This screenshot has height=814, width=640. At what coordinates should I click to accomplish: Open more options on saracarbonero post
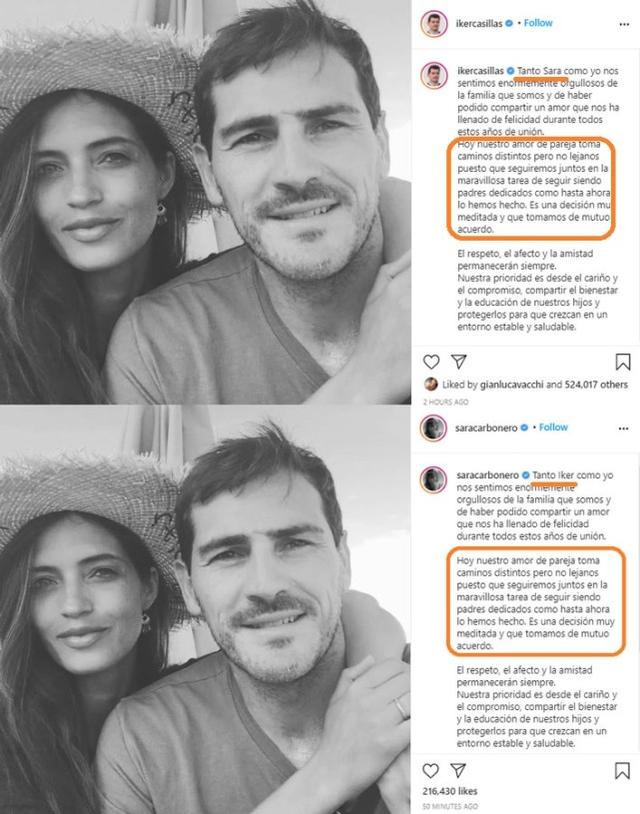623,428
